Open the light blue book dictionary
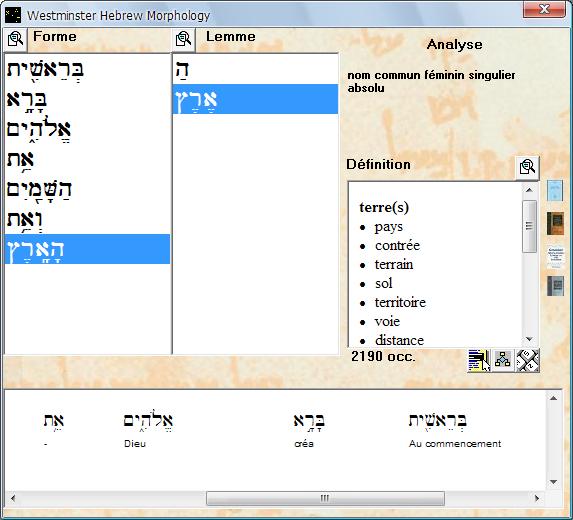Image resolution: width=573 pixels, height=520 pixels. pyautogui.click(x=555, y=190)
